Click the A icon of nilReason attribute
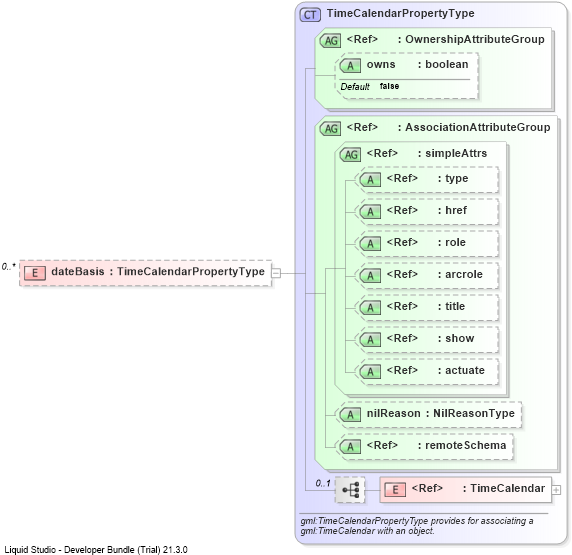The height and width of the screenshot is (555, 572). (x=350, y=415)
